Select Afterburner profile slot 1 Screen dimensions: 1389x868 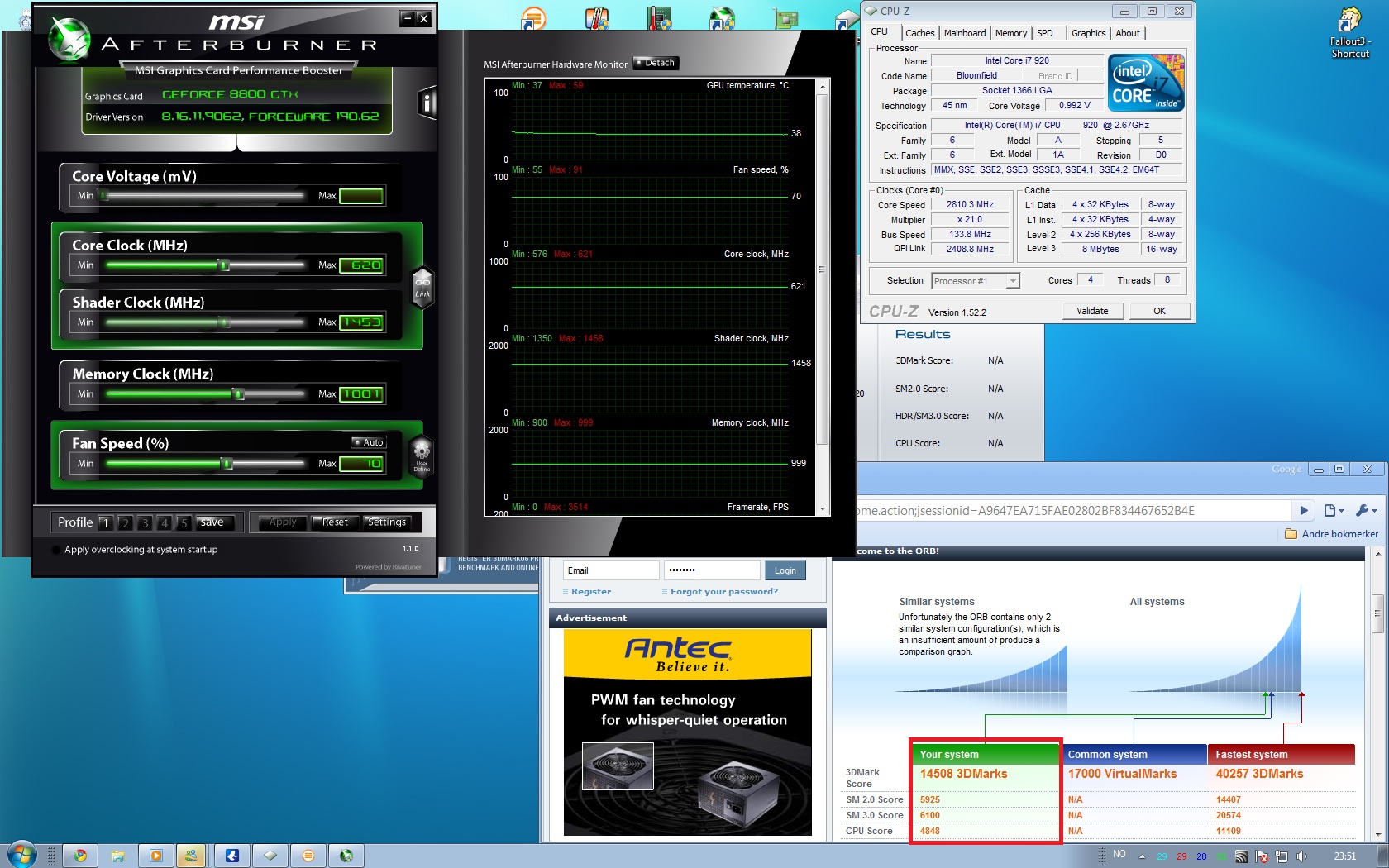tap(106, 522)
